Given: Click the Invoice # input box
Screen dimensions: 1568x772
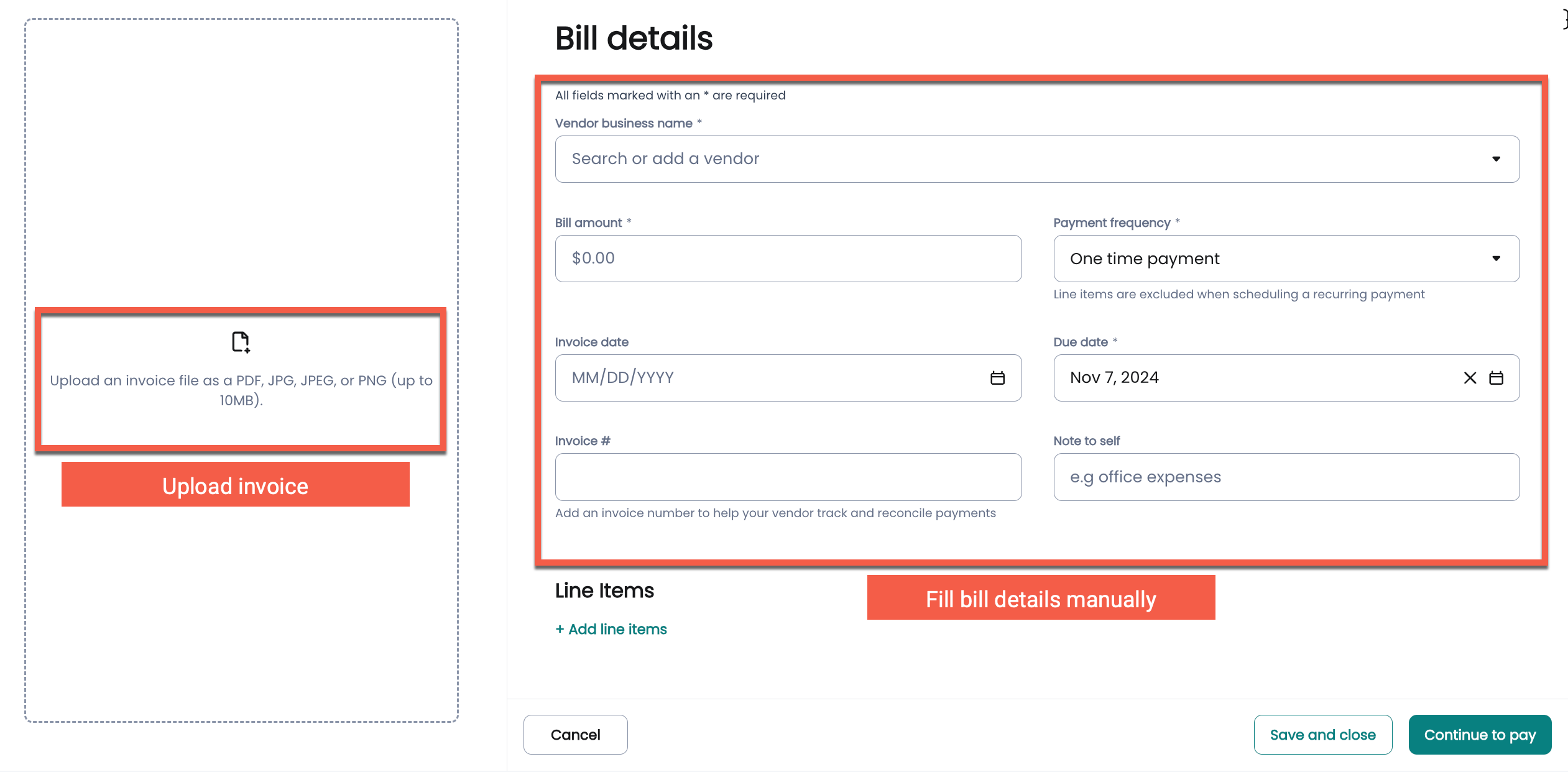Looking at the screenshot, I should coord(788,477).
